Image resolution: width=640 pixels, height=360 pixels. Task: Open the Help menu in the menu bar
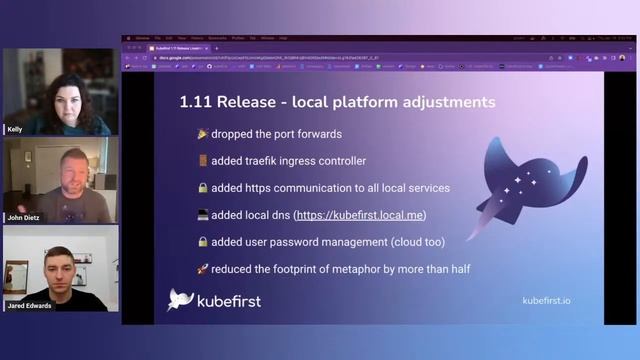[283, 38]
